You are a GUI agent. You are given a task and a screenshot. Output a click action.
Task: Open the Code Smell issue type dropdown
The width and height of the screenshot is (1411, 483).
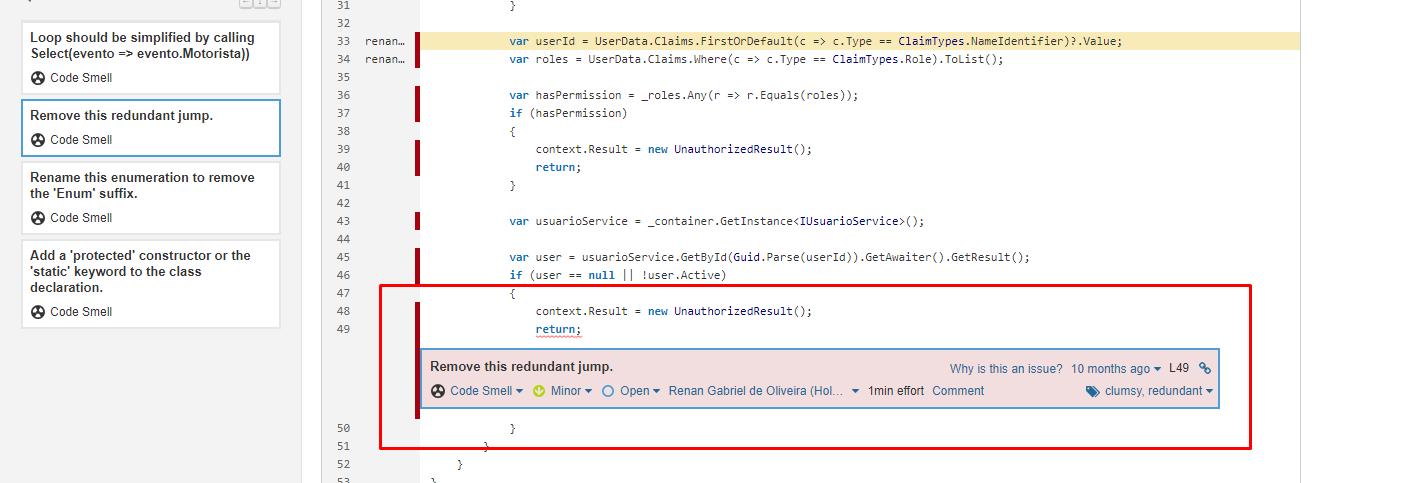tap(486, 391)
